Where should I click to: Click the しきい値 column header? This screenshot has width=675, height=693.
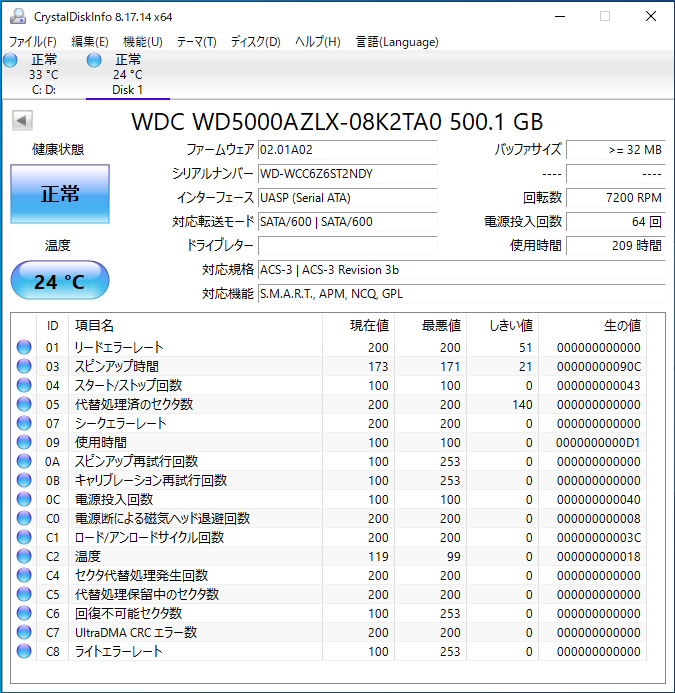click(x=503, y=326)
